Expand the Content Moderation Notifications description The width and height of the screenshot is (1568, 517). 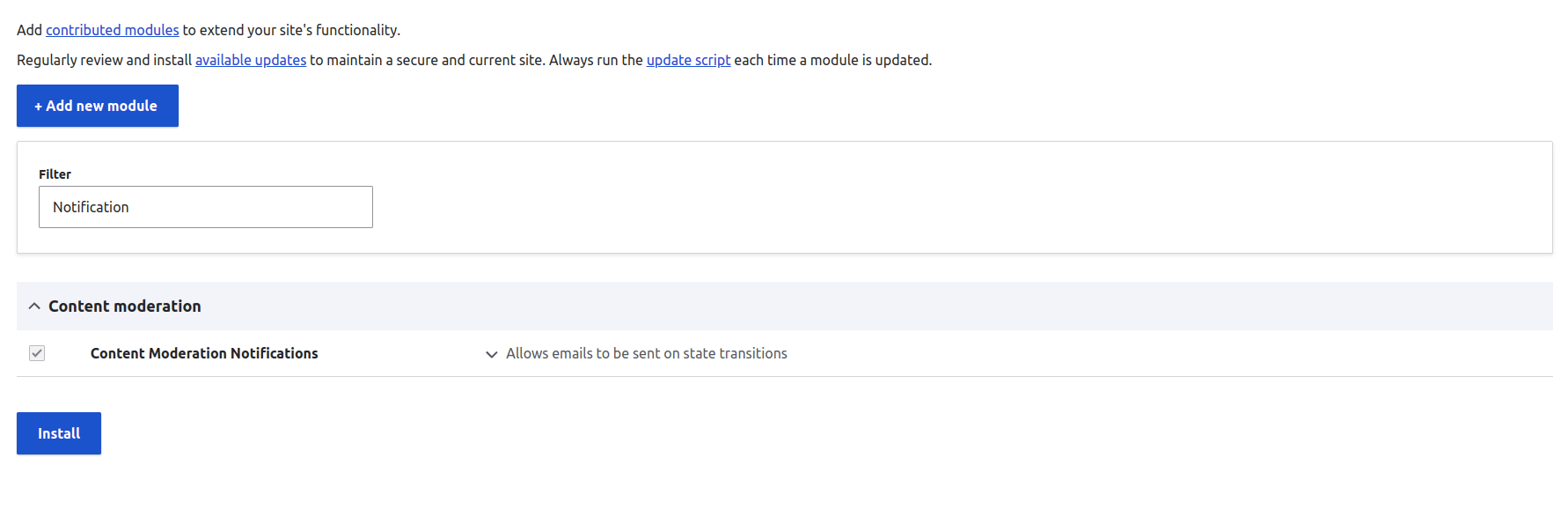tap(492, 354)
